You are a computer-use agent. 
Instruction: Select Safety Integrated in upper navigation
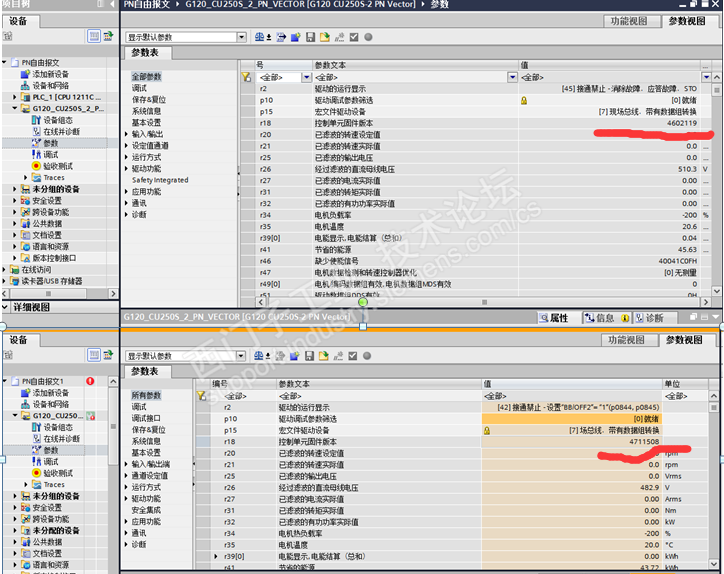click(160, 180)
